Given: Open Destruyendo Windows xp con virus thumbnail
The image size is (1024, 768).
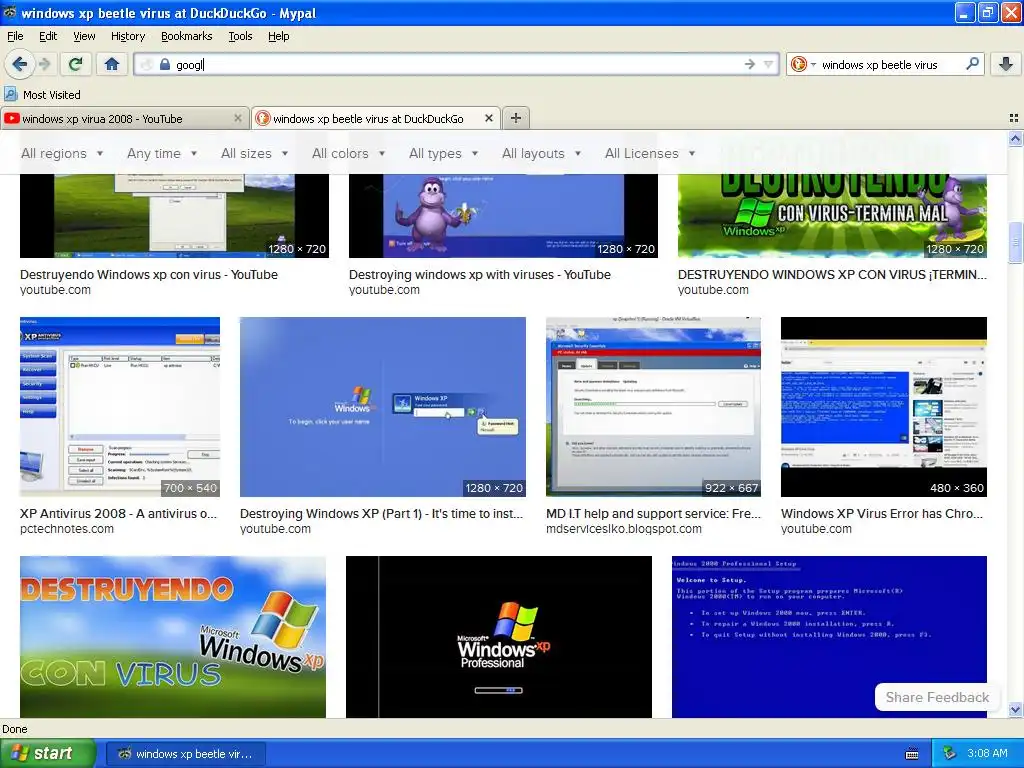Looking at the screenshot, I should pos(174,216).
